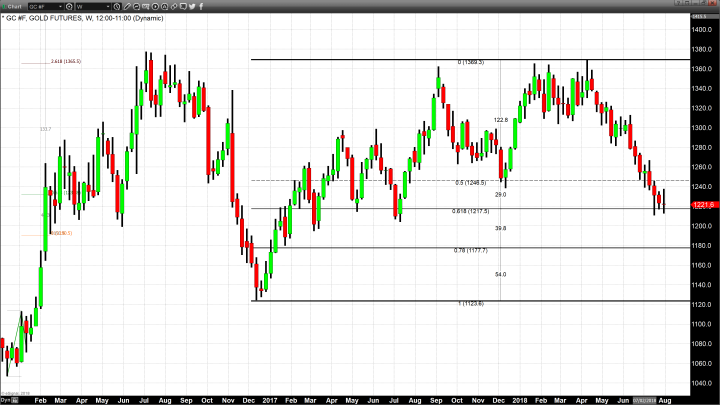Click the round comment bubble icon
The width and height of the screenshot is (720, 405).
[x=136, y=6]
